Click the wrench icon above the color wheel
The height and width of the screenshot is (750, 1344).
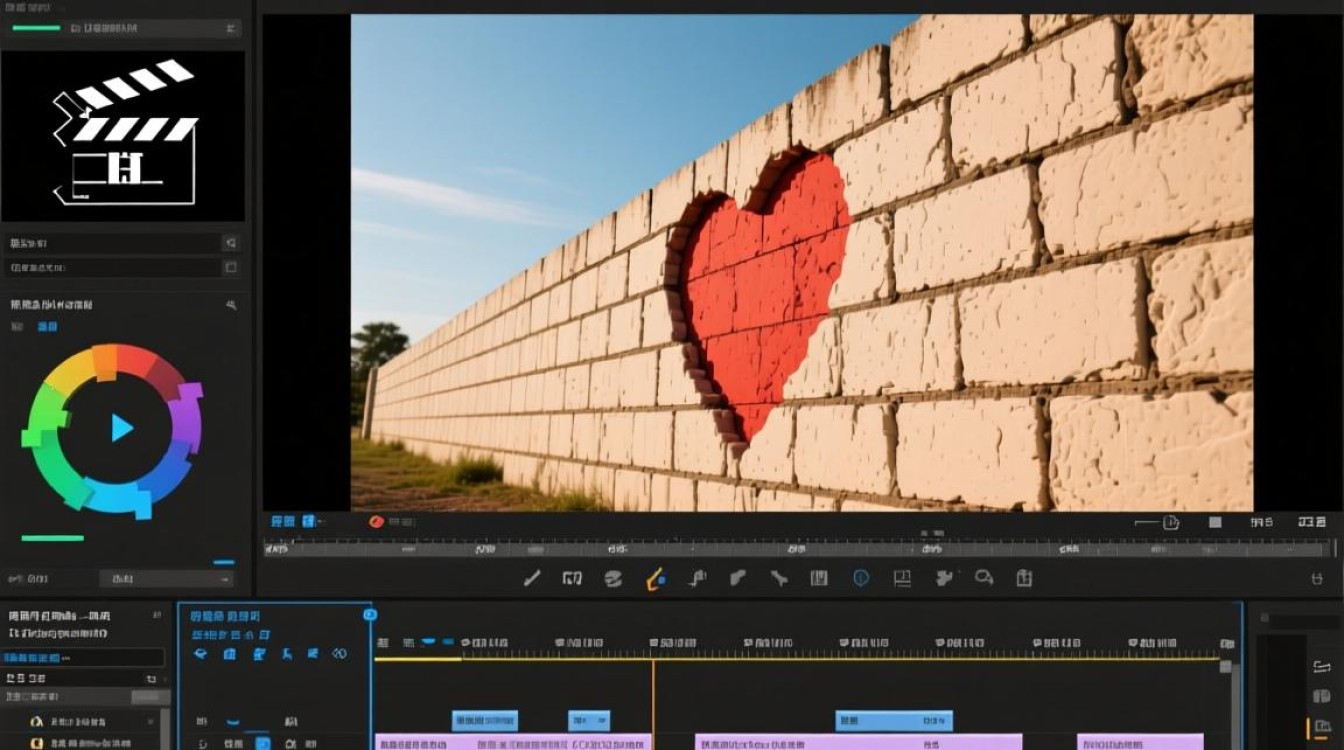point(232,305)
